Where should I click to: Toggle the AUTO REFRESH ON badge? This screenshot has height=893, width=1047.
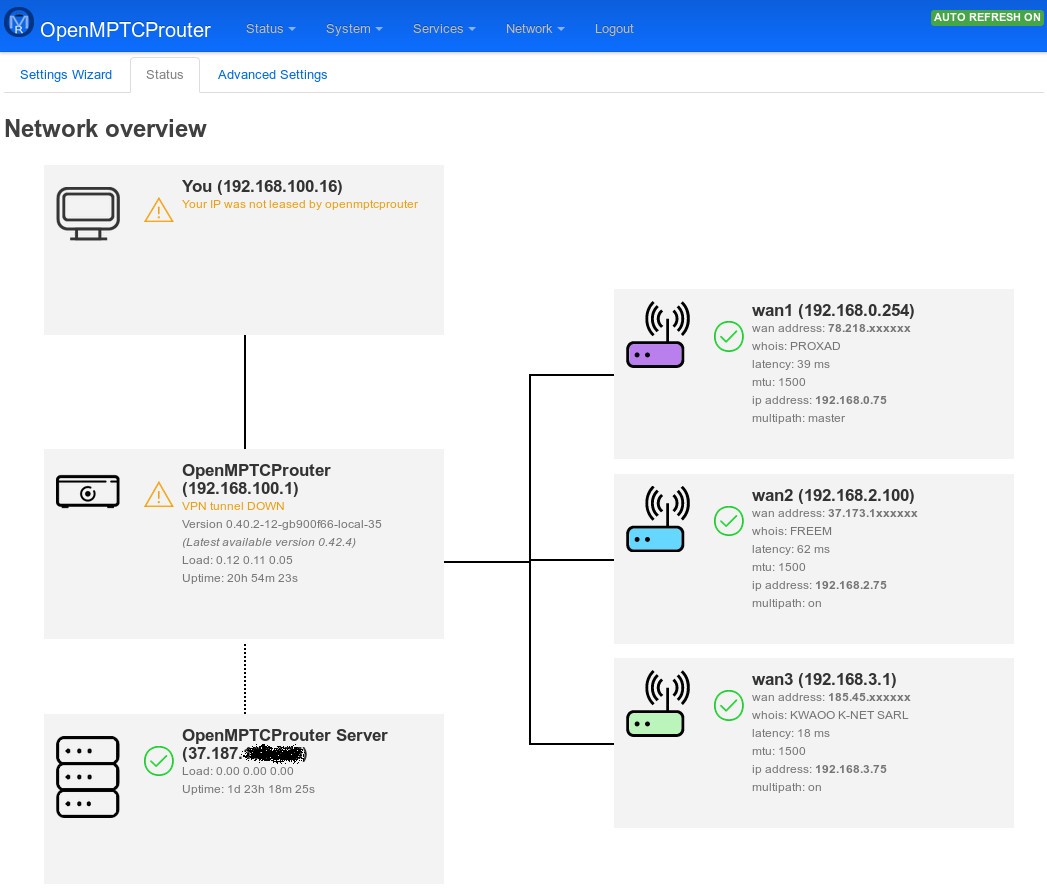(x=986, y=17)
